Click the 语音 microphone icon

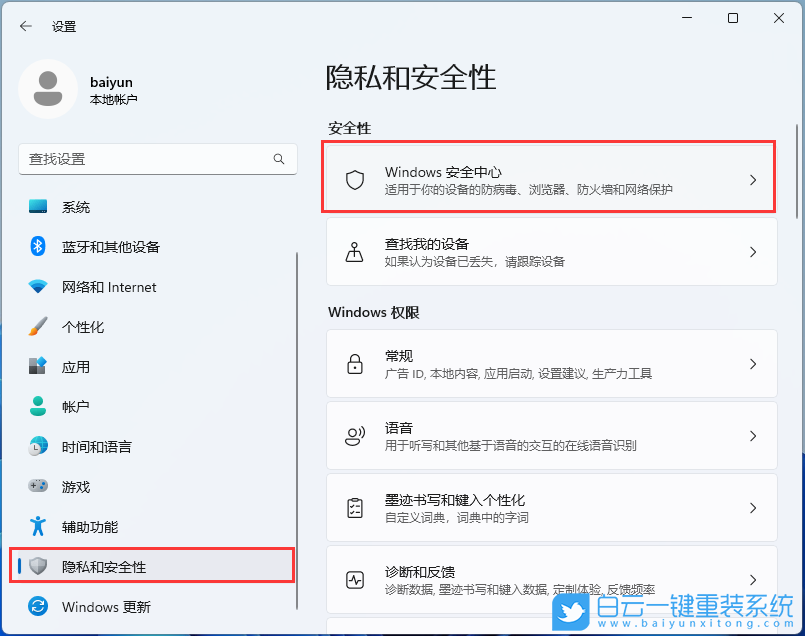(355, 435)
